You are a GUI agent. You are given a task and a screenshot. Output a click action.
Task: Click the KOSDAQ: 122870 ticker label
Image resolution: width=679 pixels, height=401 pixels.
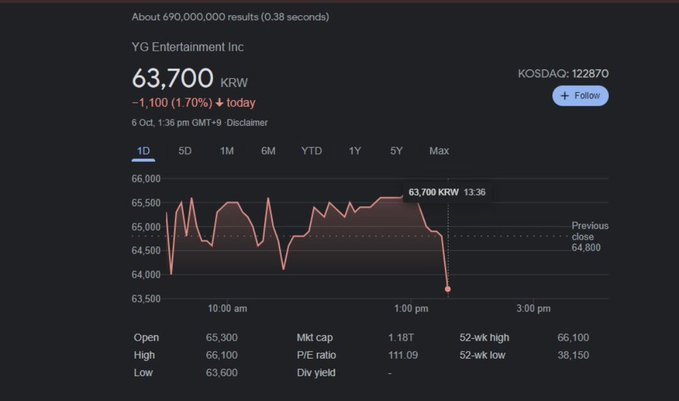[563, 74]
